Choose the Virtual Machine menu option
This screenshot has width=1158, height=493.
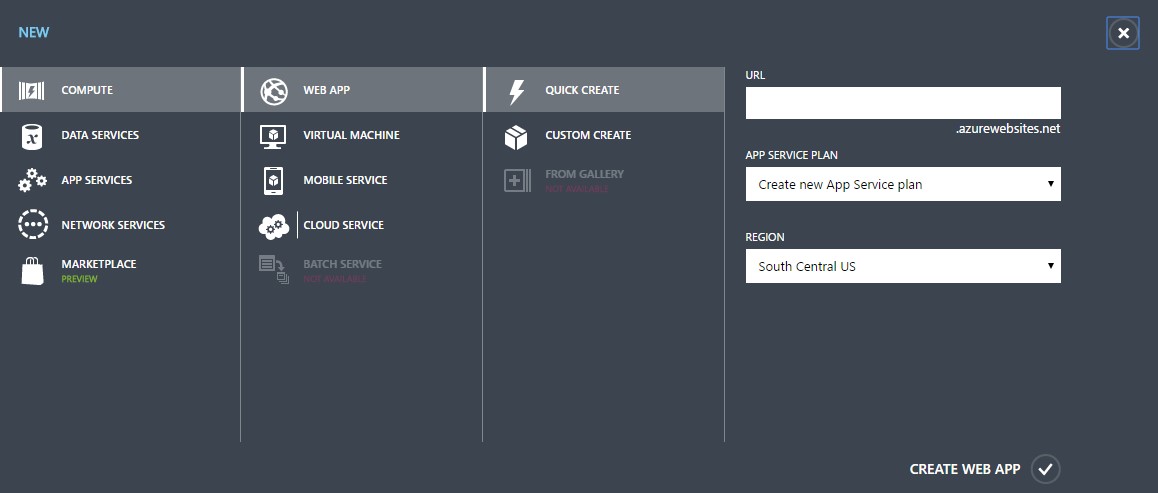pos(351,135)
